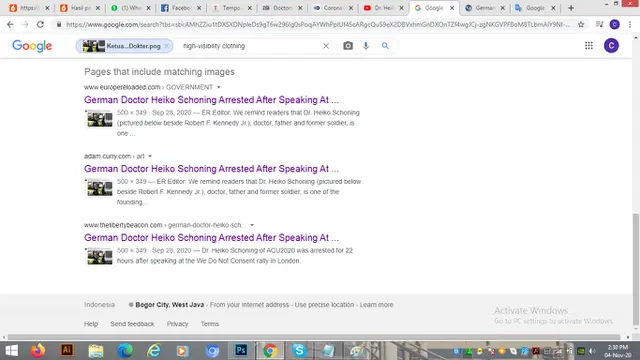The width and height of the screenshot is (640, 360).
Task: Switch to Chrome in the taskbar
Action: pos(270,351)
